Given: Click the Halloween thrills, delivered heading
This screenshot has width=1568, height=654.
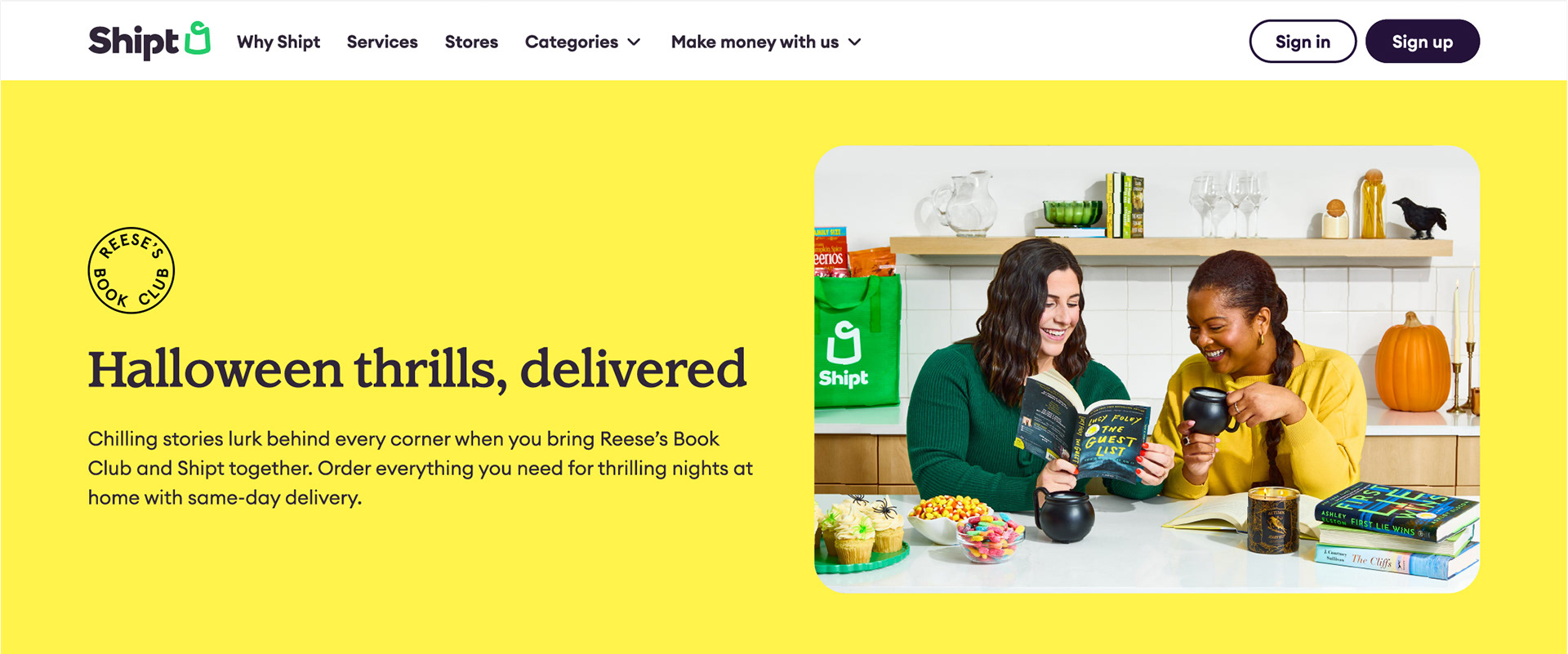Looking at the screenshot, I should (417, 369).
